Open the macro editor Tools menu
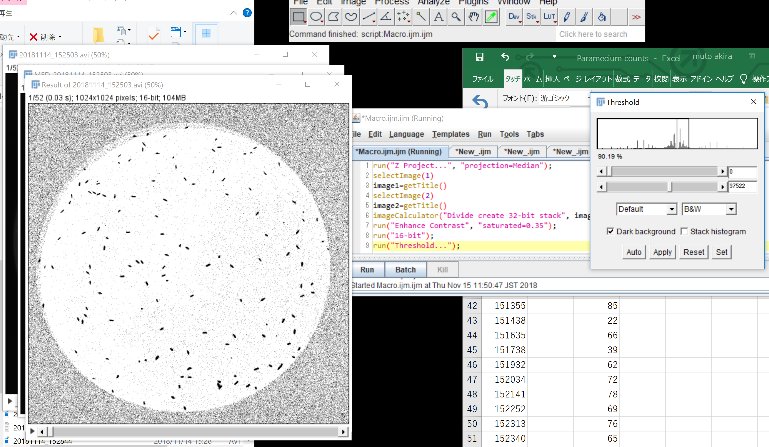Screen dimensions: 769x447 click(x=509, y=134)
